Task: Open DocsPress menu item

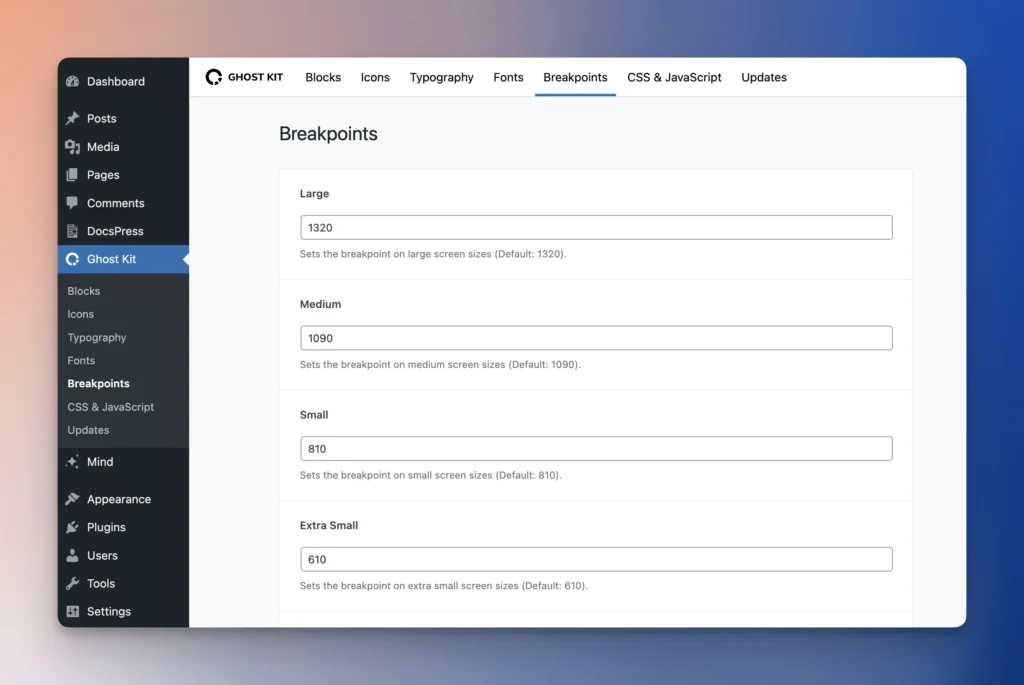Action: pos(115,231)
